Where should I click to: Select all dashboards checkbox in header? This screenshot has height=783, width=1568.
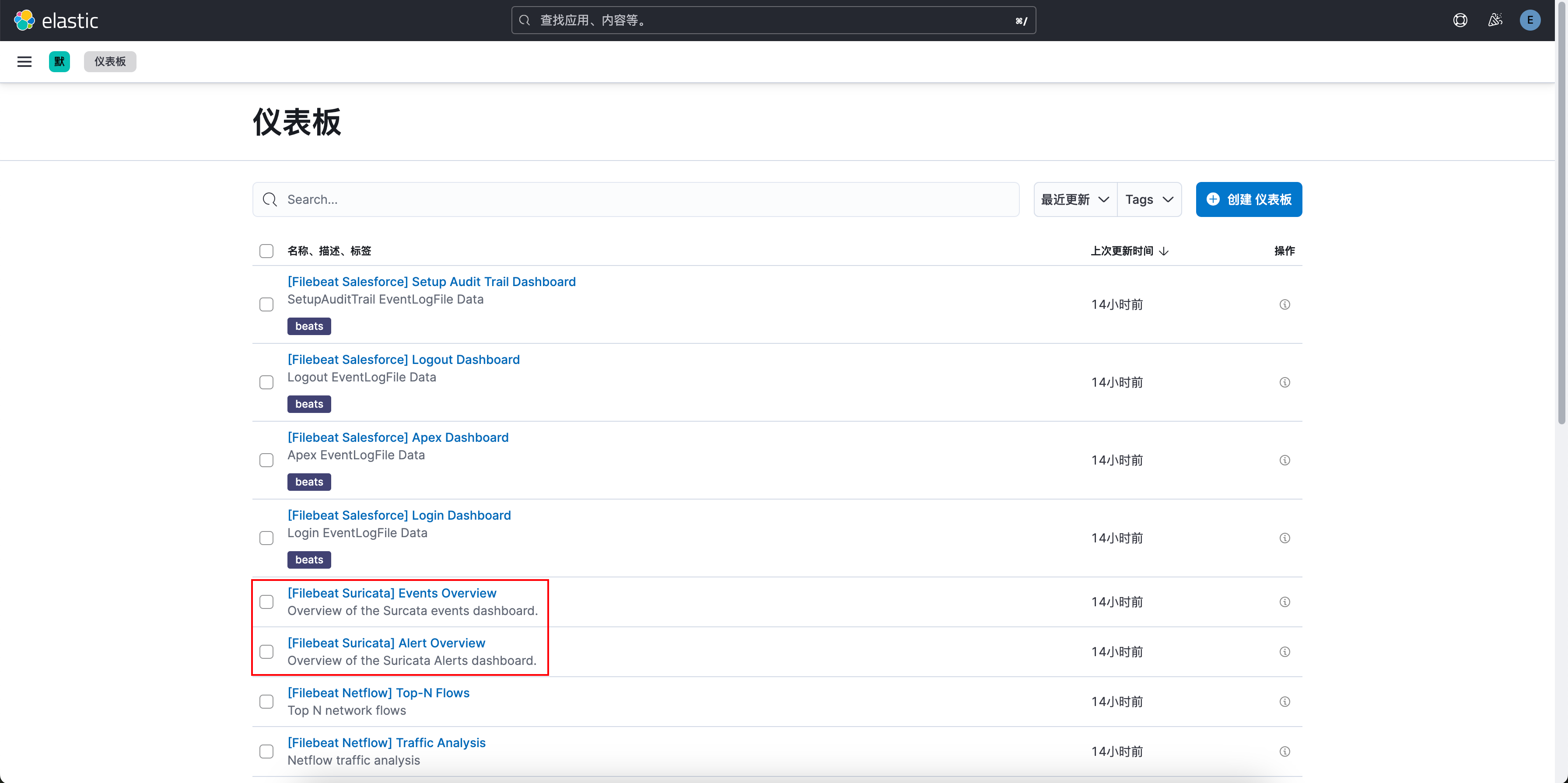tap(266, 251)
